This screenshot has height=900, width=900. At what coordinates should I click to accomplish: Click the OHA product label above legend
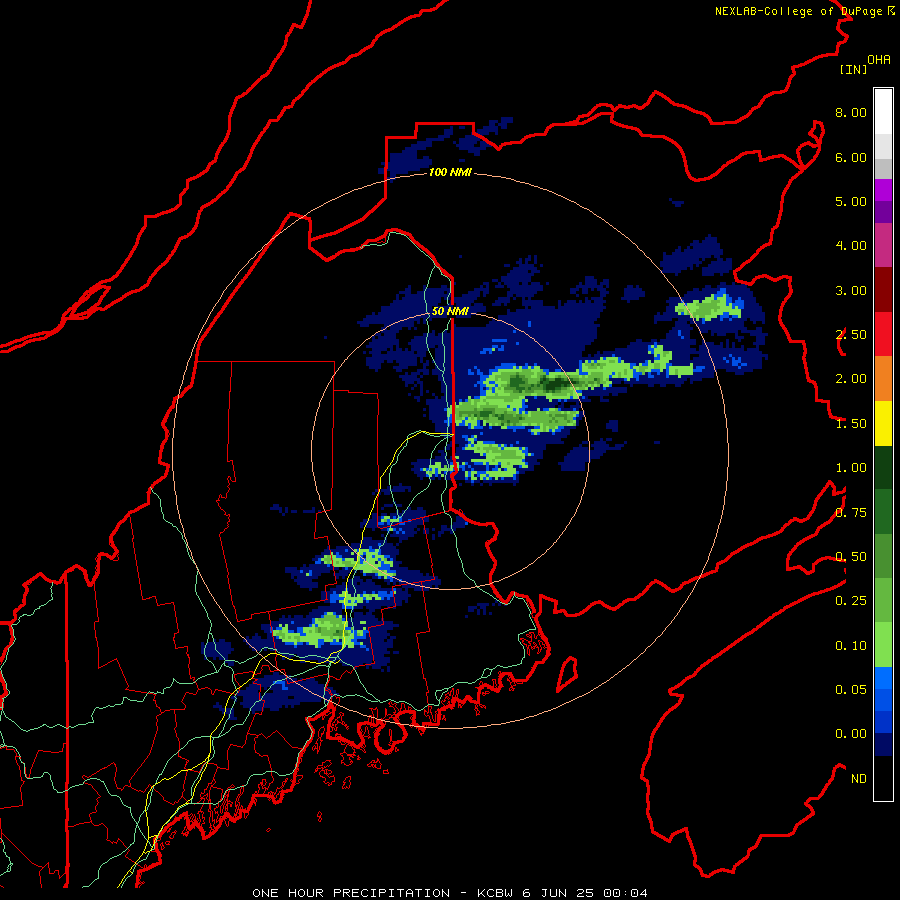(879, 60)
